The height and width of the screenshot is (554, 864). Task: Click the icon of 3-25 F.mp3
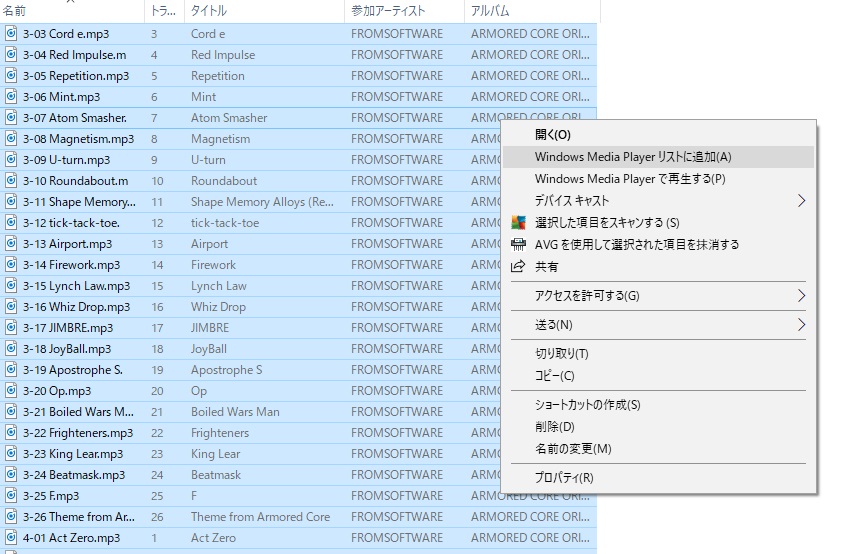click(10, 496)
